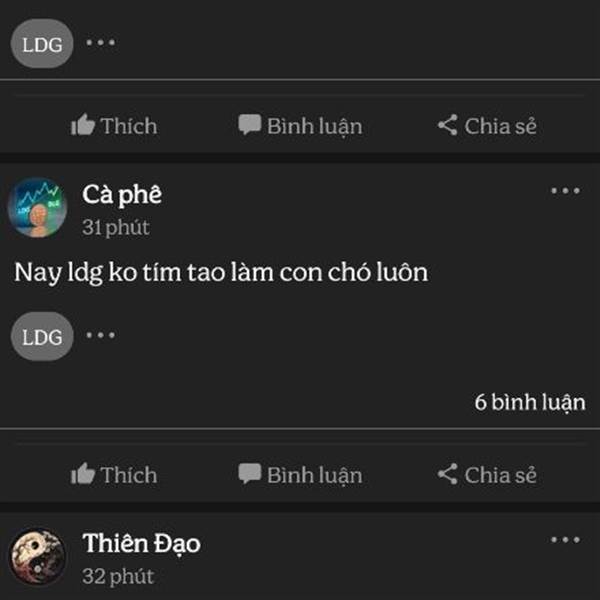Select the LDG tag in the topmost post
The height and width of the screenshot is (600, 600).
click(x=42, y=44)
